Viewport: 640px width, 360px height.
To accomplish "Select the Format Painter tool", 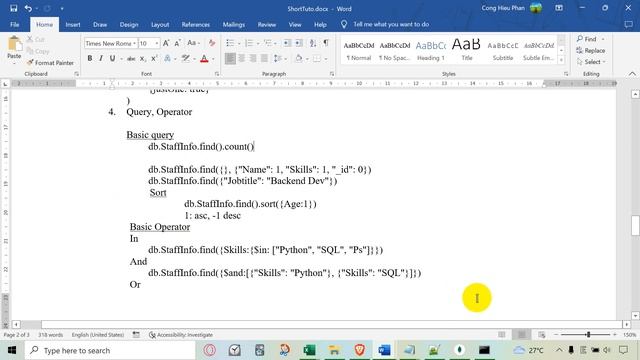I will pos(50,63).
